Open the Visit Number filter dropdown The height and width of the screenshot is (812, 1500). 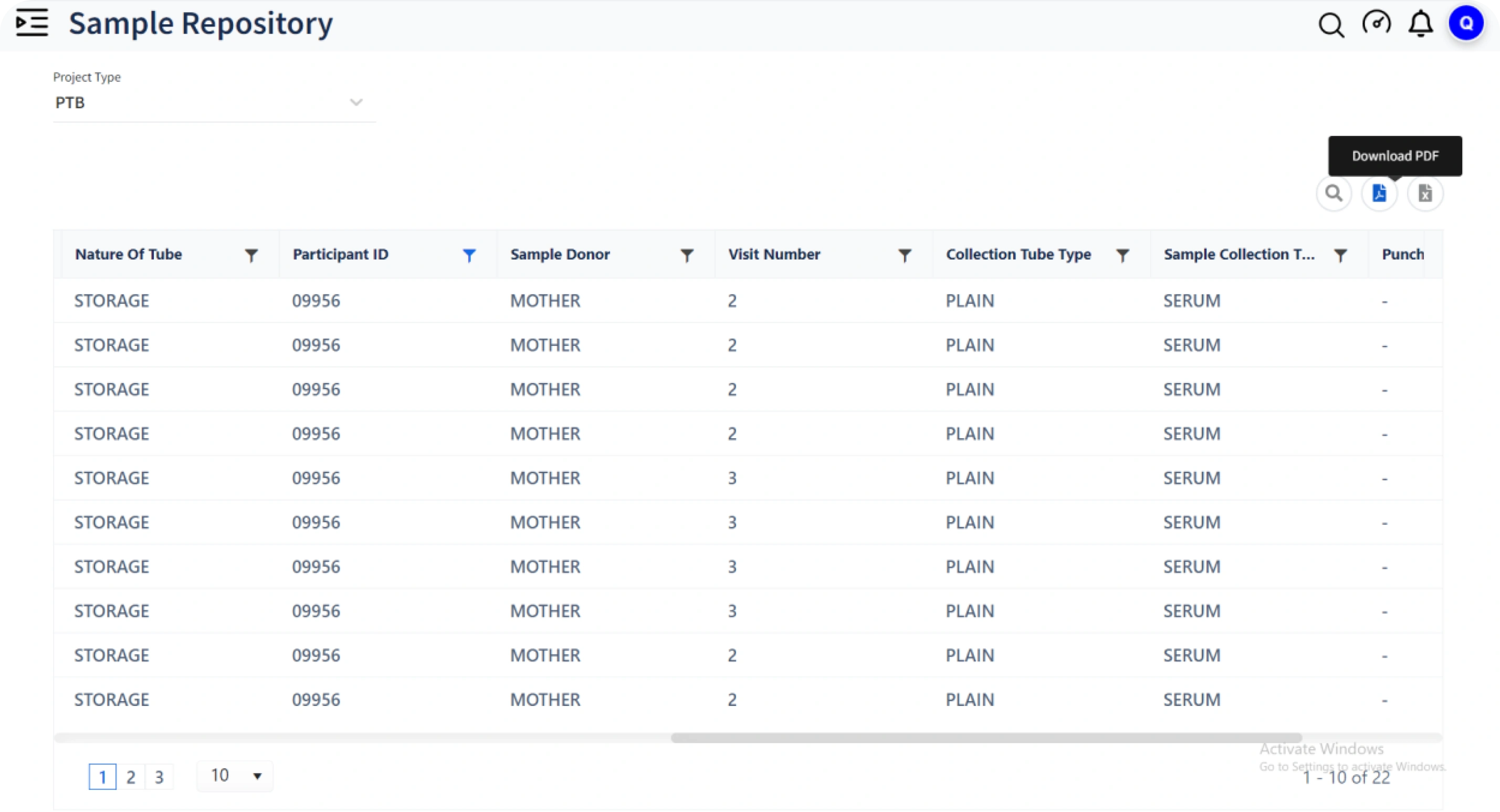point(904,255)
